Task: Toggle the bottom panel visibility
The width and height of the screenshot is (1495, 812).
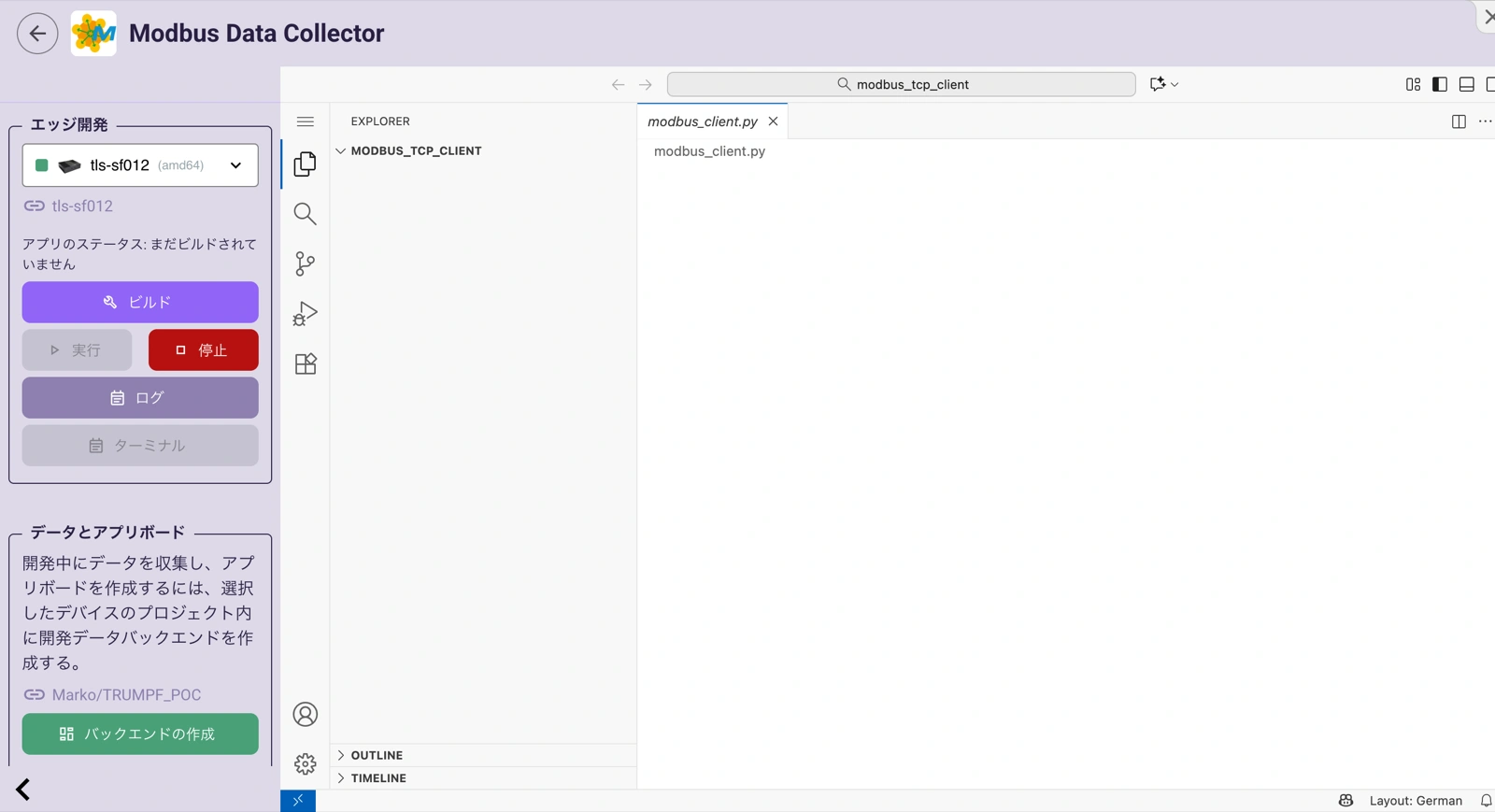Action: [1467, 84]
